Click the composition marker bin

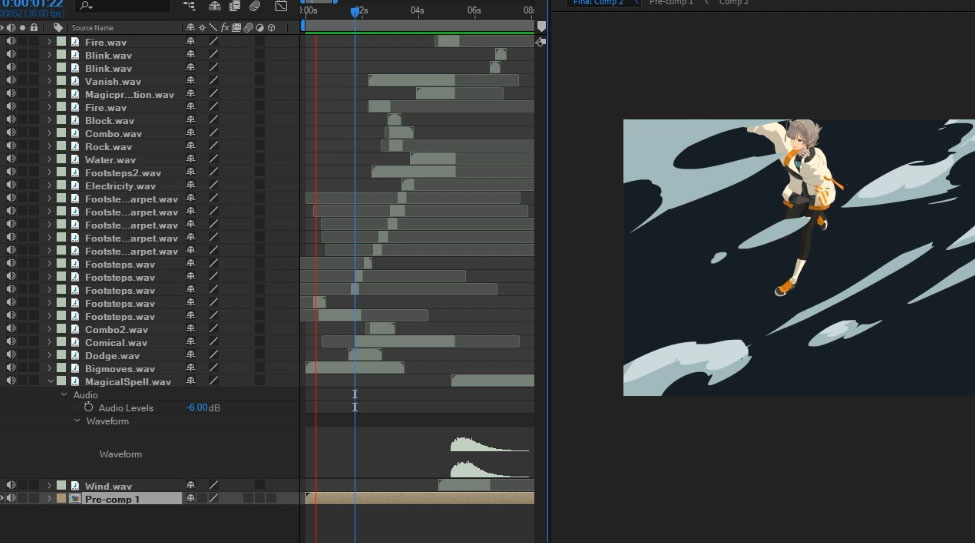[x=541, y=26]
